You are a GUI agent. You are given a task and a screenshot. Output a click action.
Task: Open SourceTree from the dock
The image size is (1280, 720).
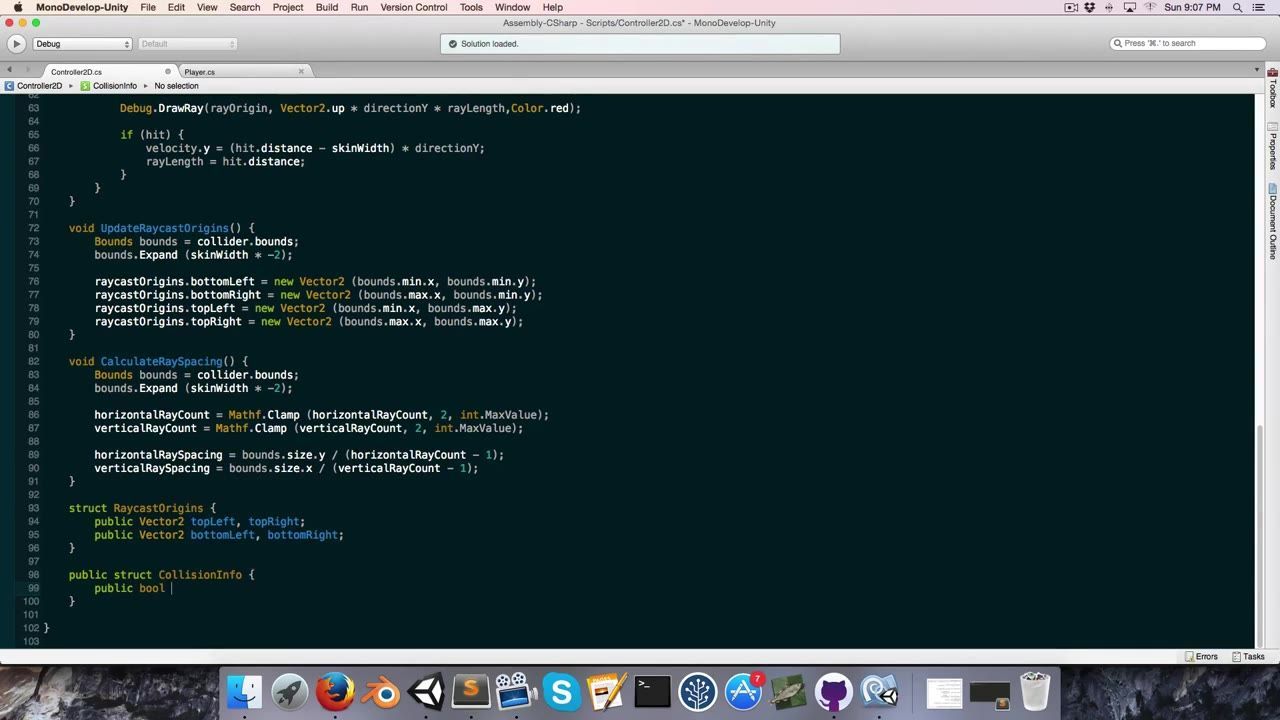tap(698, 692)
